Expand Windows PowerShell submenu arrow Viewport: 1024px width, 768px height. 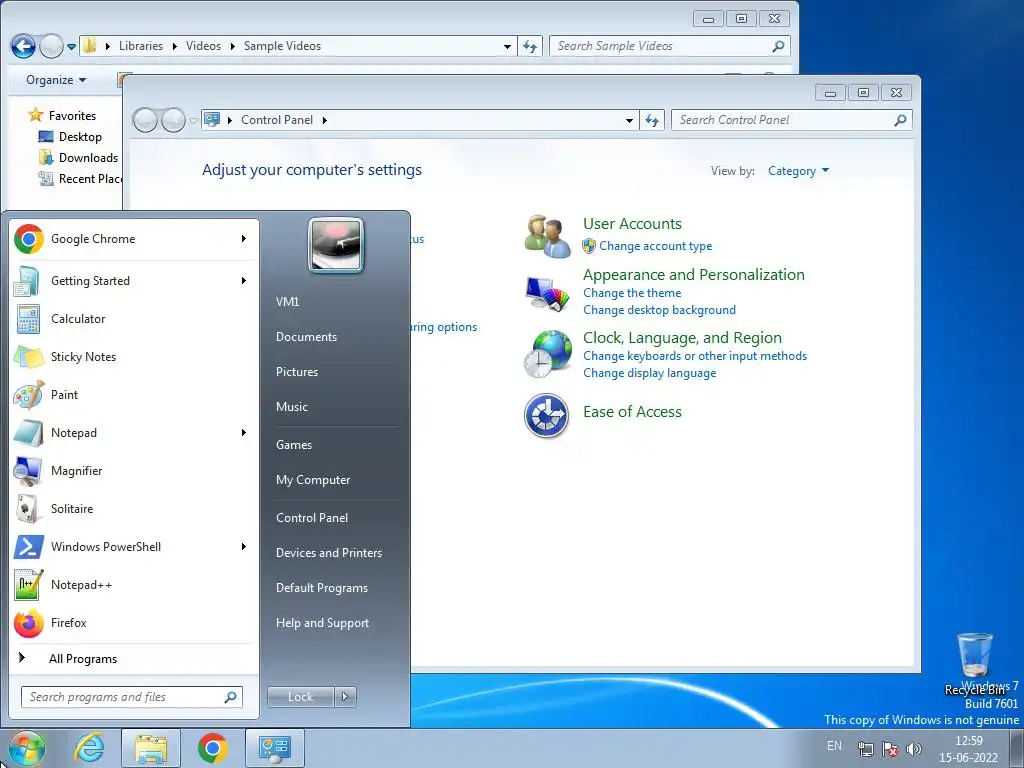pos(244,547)
